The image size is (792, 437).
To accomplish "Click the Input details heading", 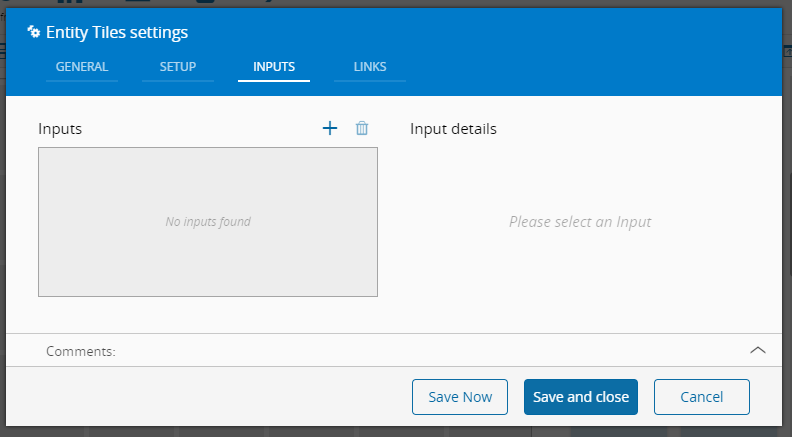I will 453,129.
